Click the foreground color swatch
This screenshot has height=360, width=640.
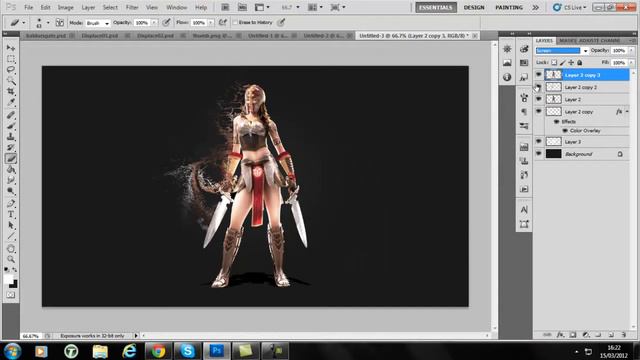tap(8, 279)
